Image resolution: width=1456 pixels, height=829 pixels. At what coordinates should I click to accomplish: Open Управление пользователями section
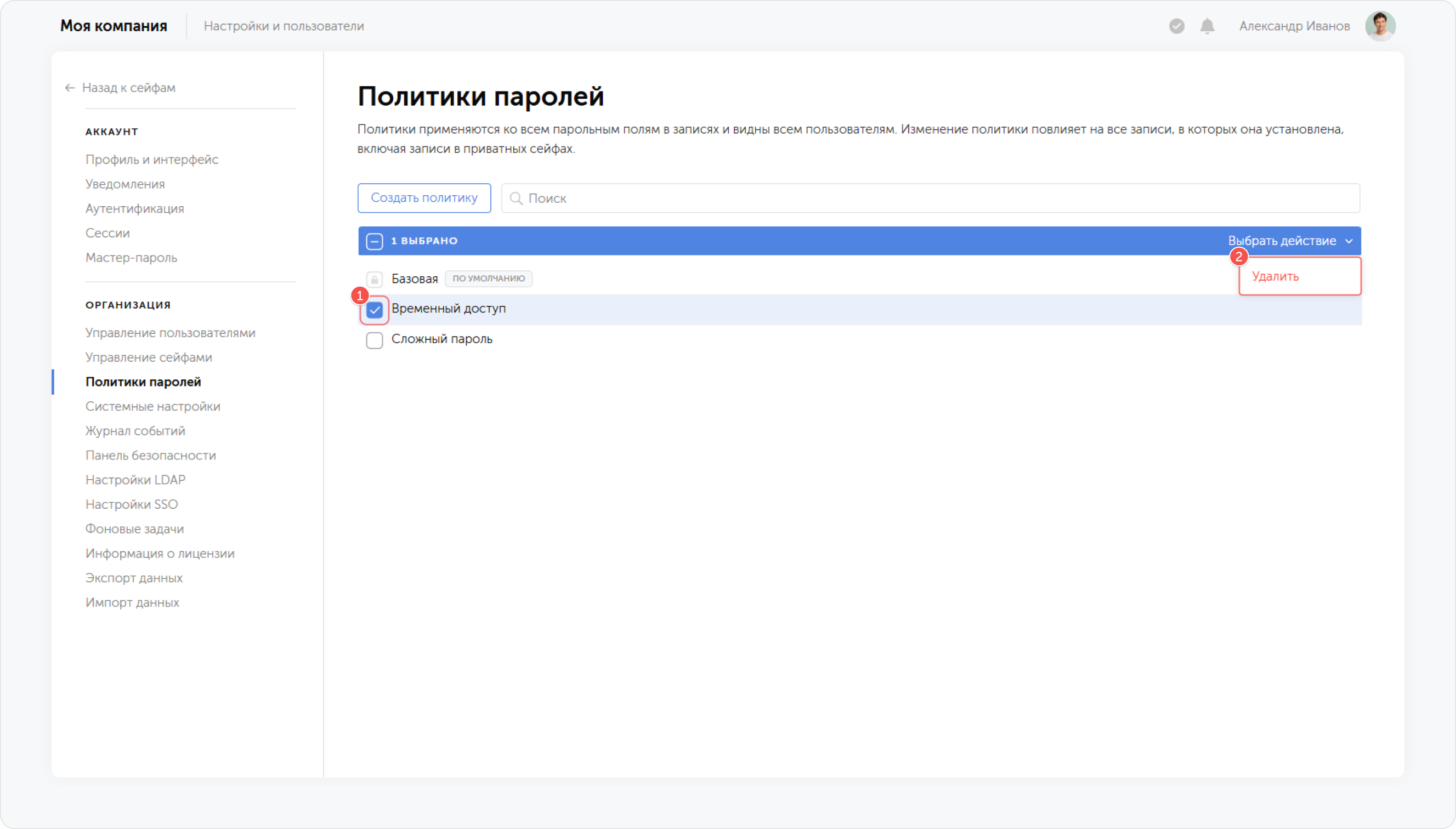click(x=170, y=332)
